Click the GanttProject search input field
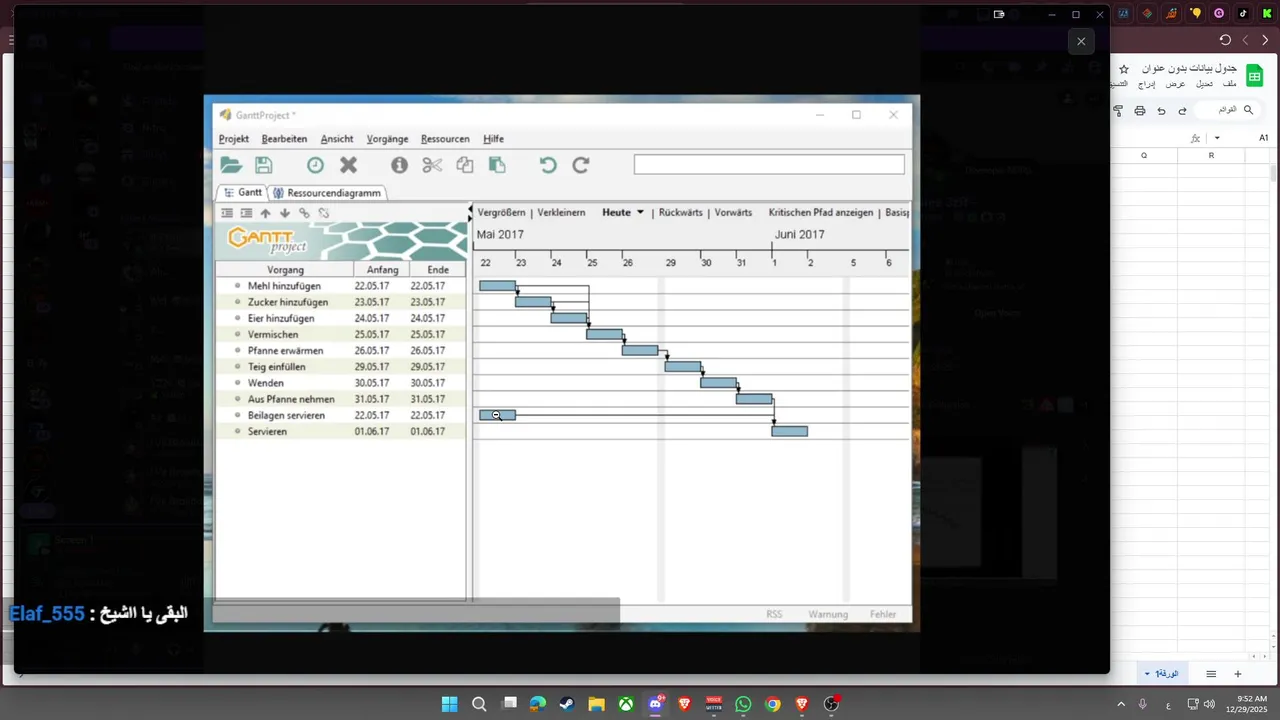 coord(769,164)
